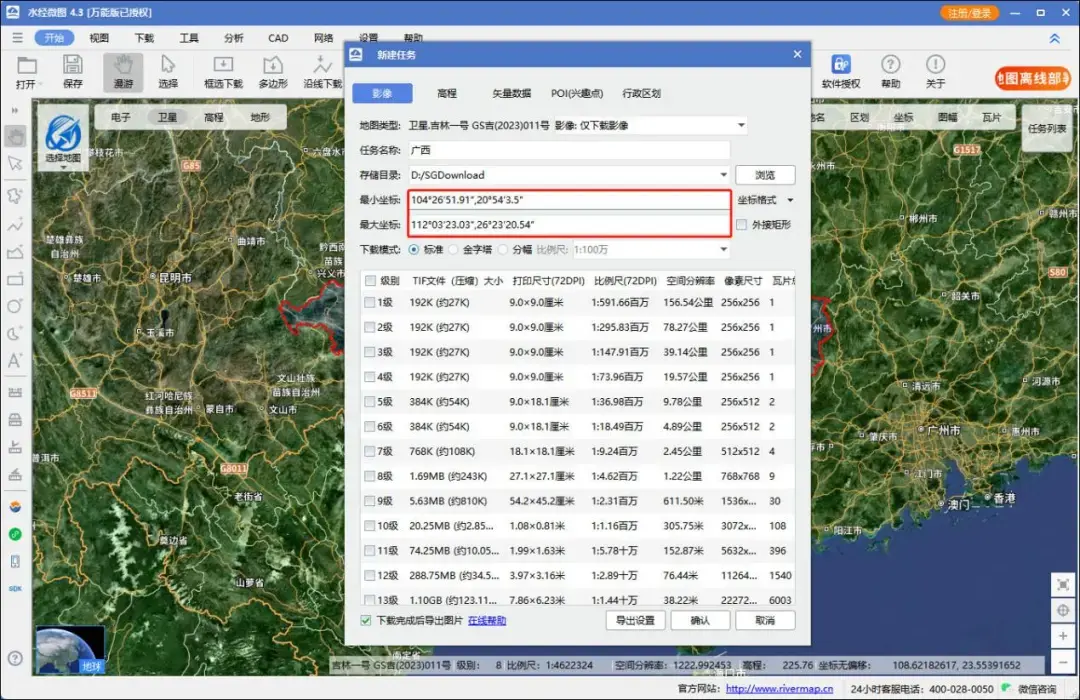Open 帮助 from the top-right toolbar
Screen dimensions: 1080x700
click(890, 71)
